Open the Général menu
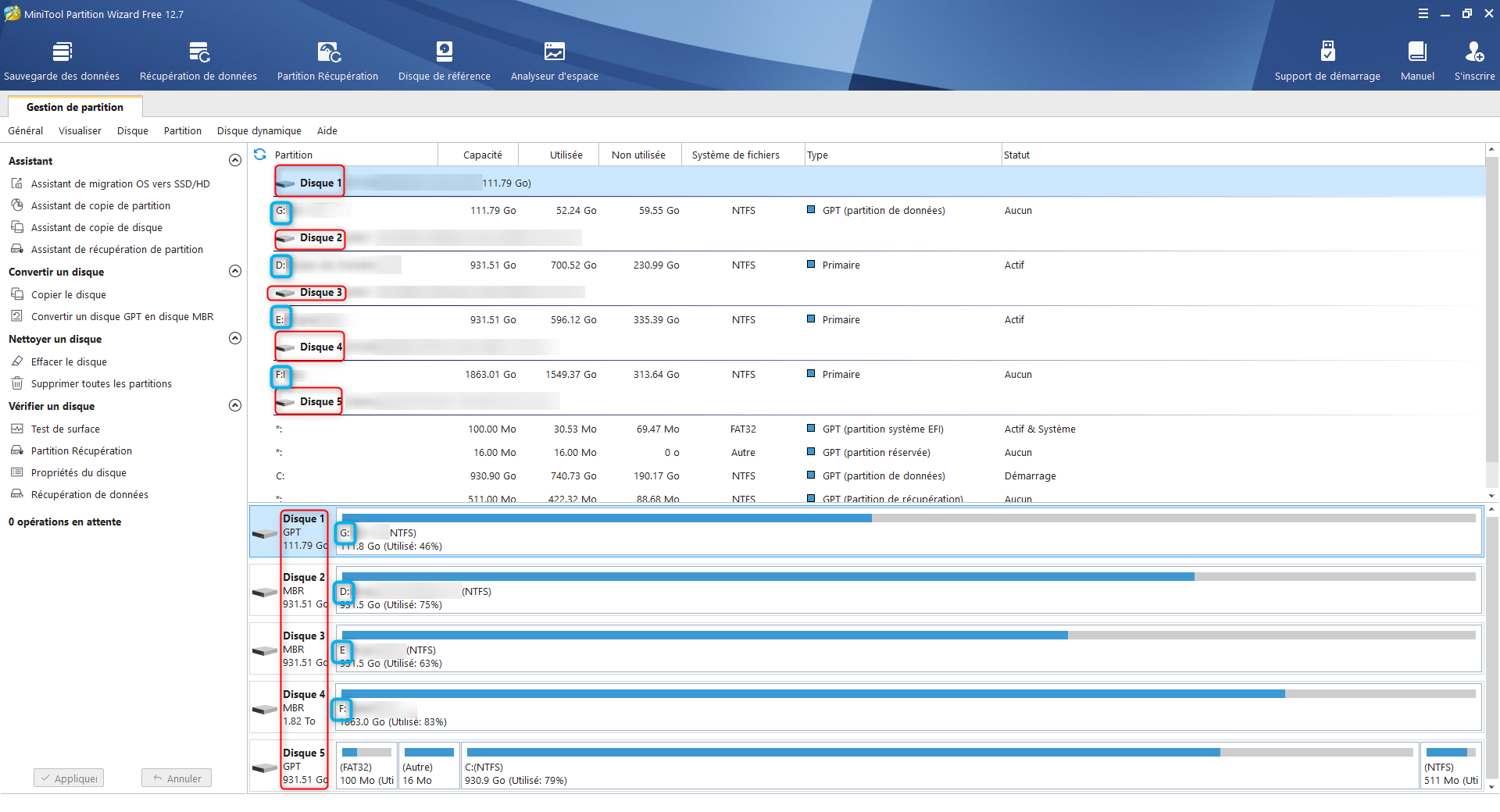 (x=26, y=130)
